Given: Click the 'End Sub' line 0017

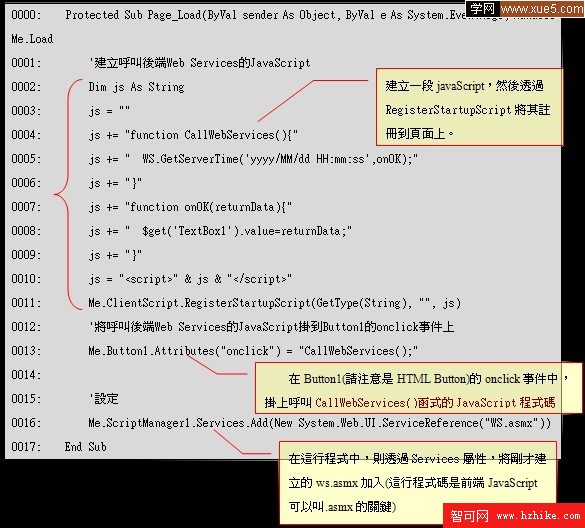Looking at the screenshot, I should (85, 447).
